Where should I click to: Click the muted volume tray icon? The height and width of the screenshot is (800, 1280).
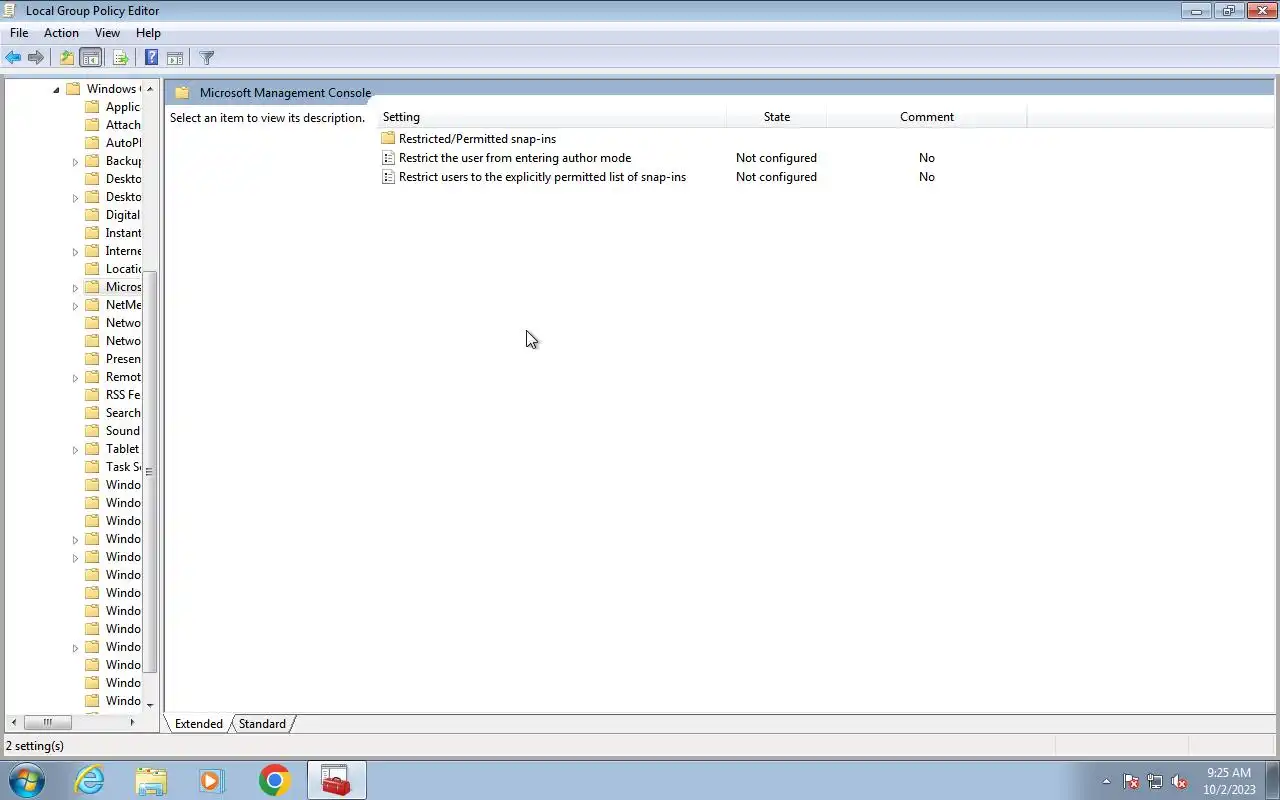1180,781
